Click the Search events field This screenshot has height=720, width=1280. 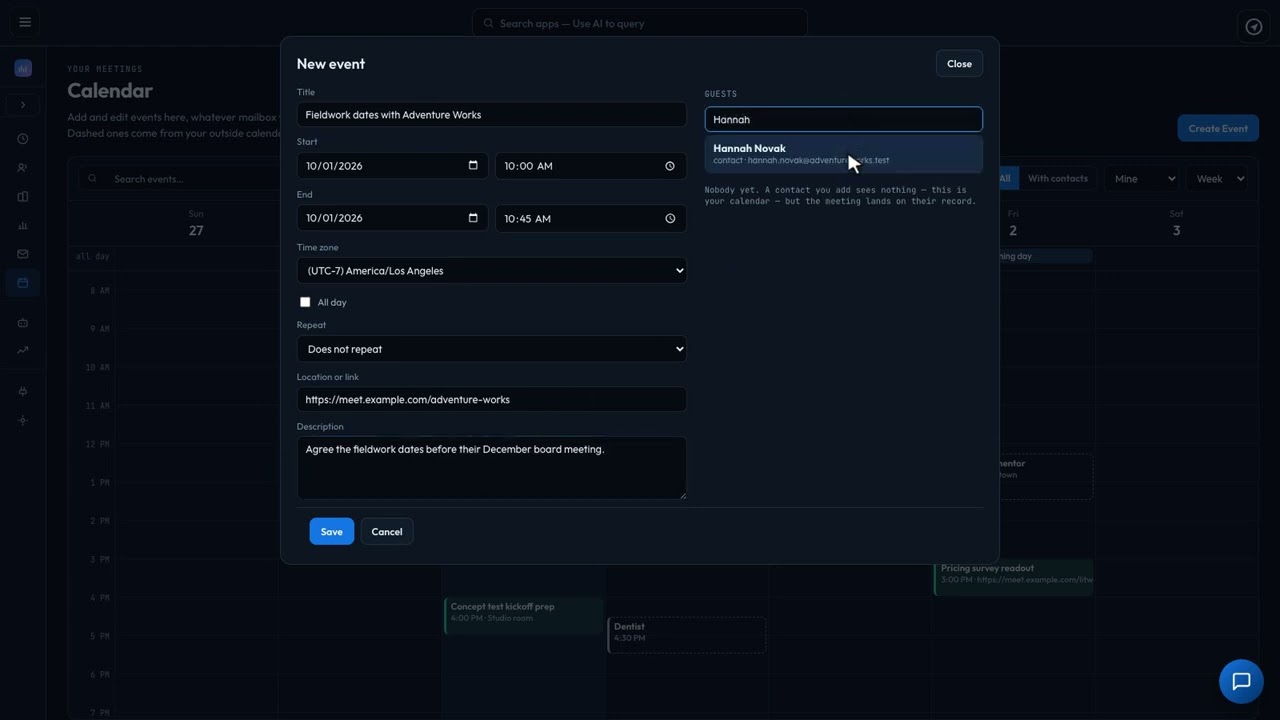[180, 179]
